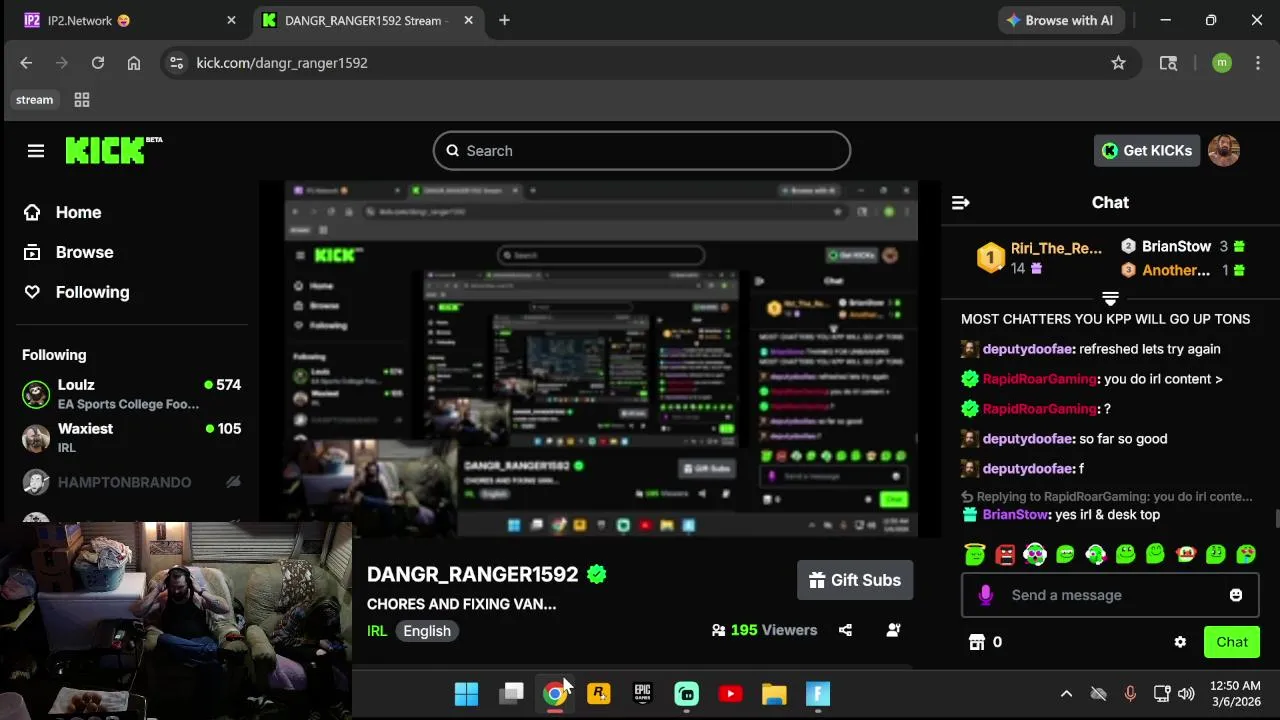
Task: Click Riri_The_Re... top gifter name
Action: click(1056, 248)
